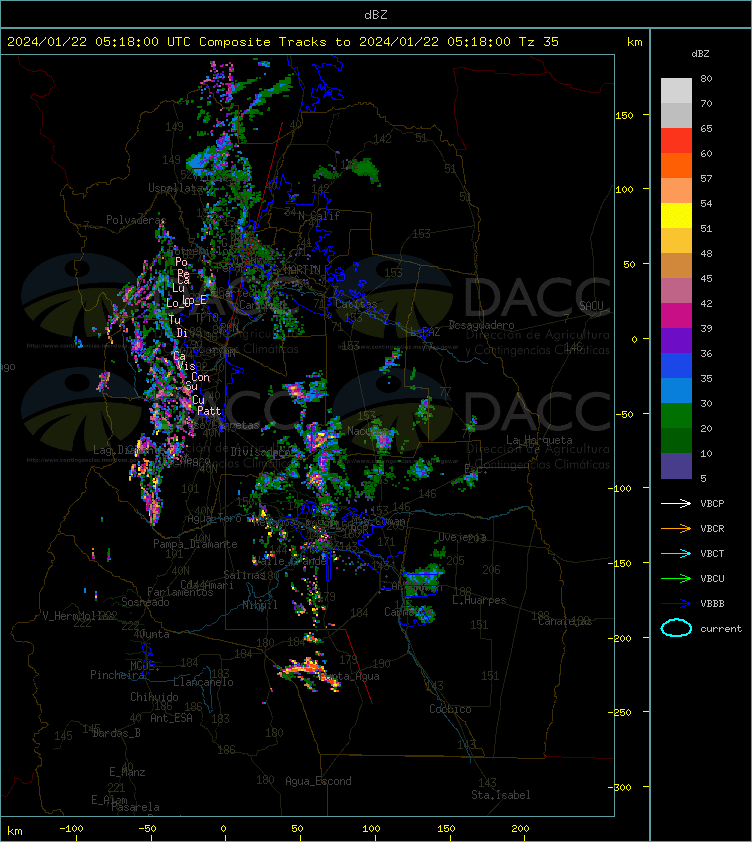Click the VBCU legend label
The image size is (752, 842).
(712, 578)
